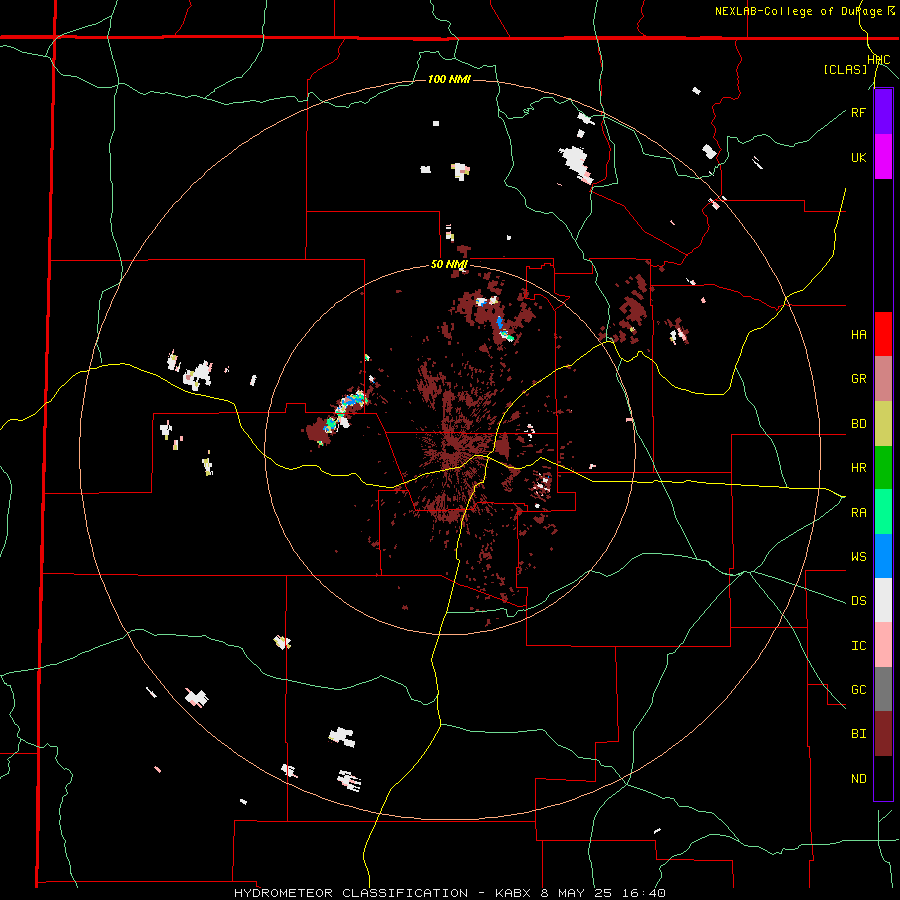The height and width of the screenshot is (900, 900).
Task: Click the IC legend label
Action: [x=858, y=646]
